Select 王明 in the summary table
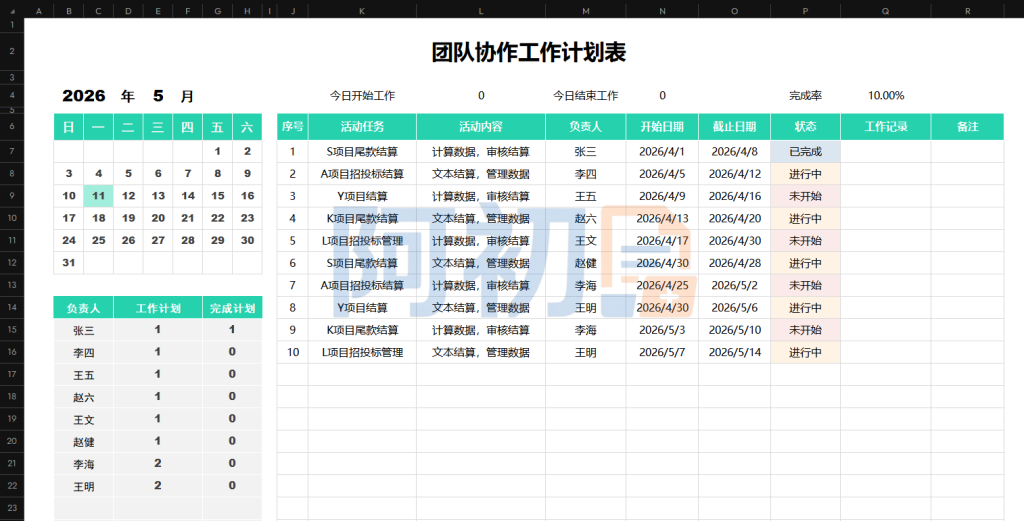This screenshot has height=521, width=1024. (84, 486)
